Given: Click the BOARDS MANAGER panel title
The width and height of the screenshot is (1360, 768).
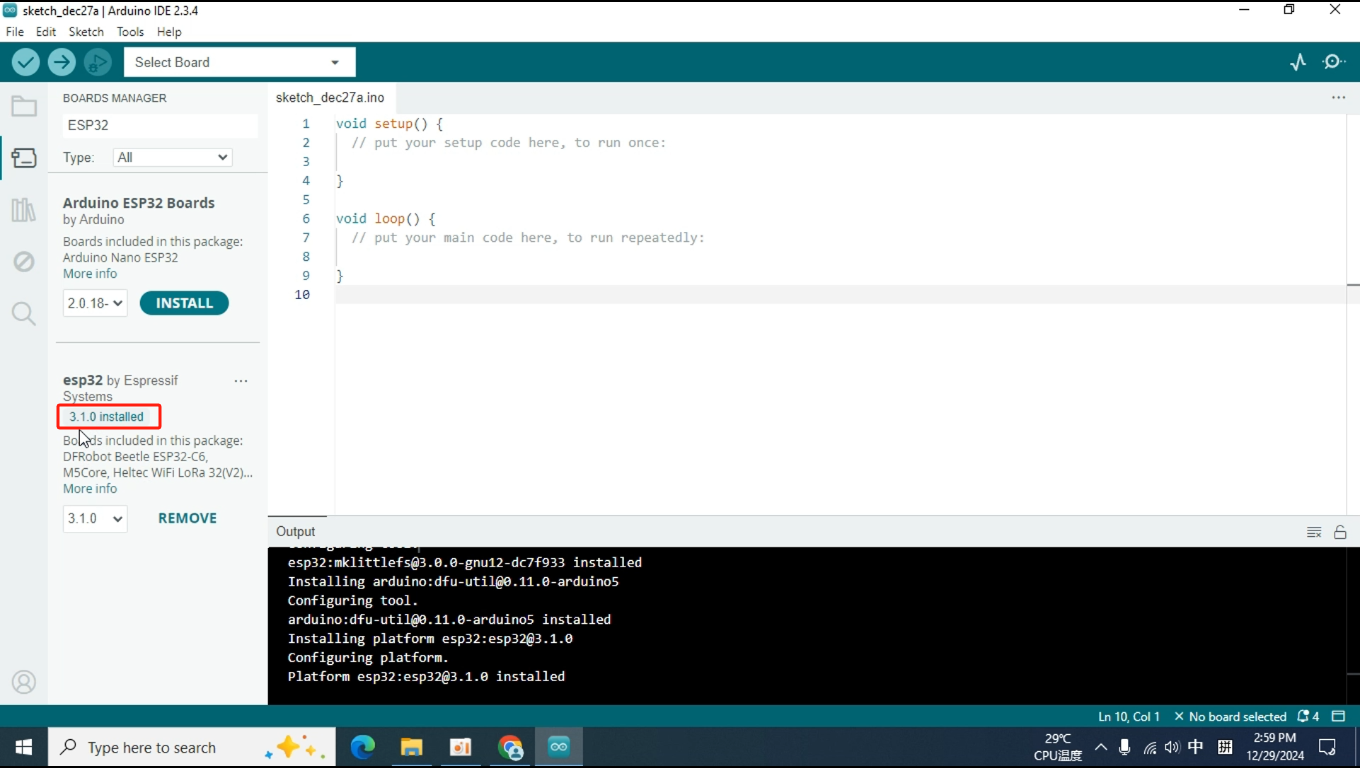Looking at the screenshot, I should tap(115, 98).
